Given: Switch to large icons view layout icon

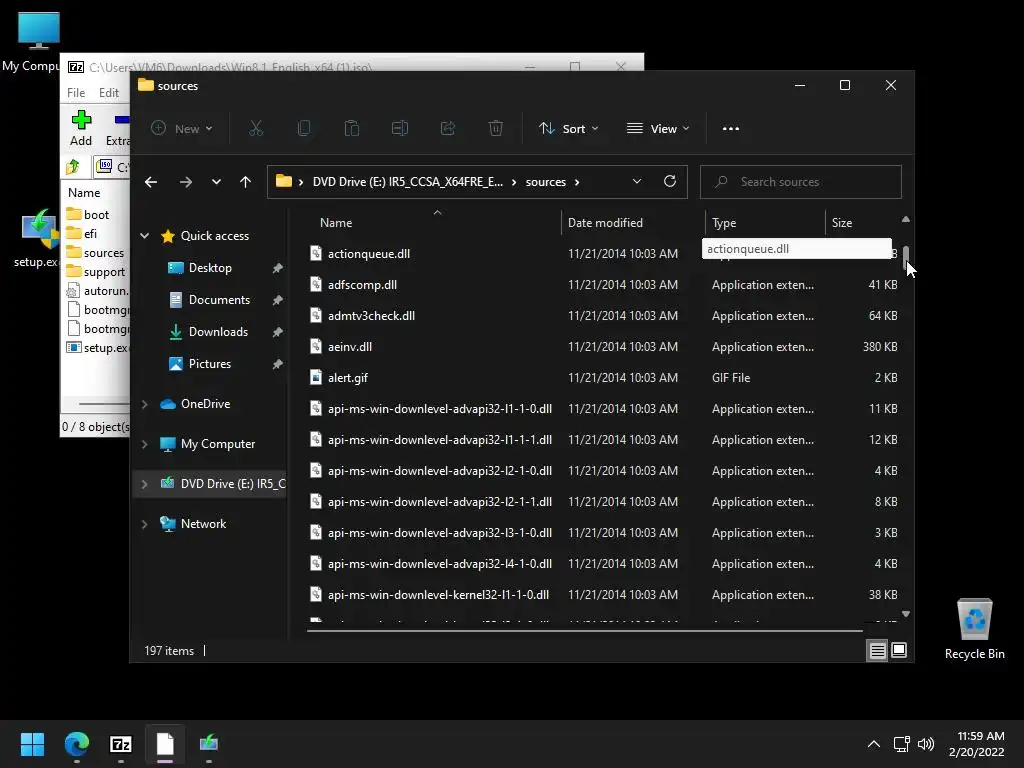Looking at the screenshot, I should click(899, 650).
